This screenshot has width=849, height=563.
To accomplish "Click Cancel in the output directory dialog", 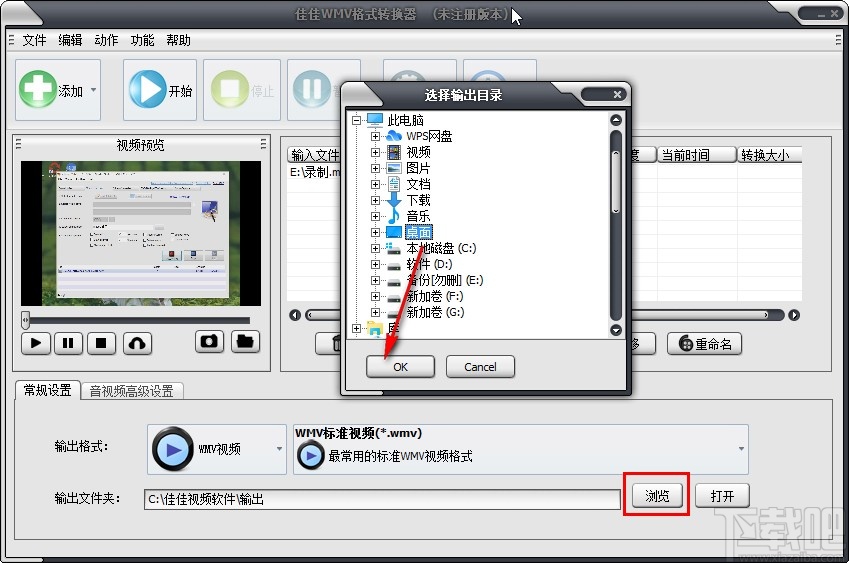I will pos(480,366).
